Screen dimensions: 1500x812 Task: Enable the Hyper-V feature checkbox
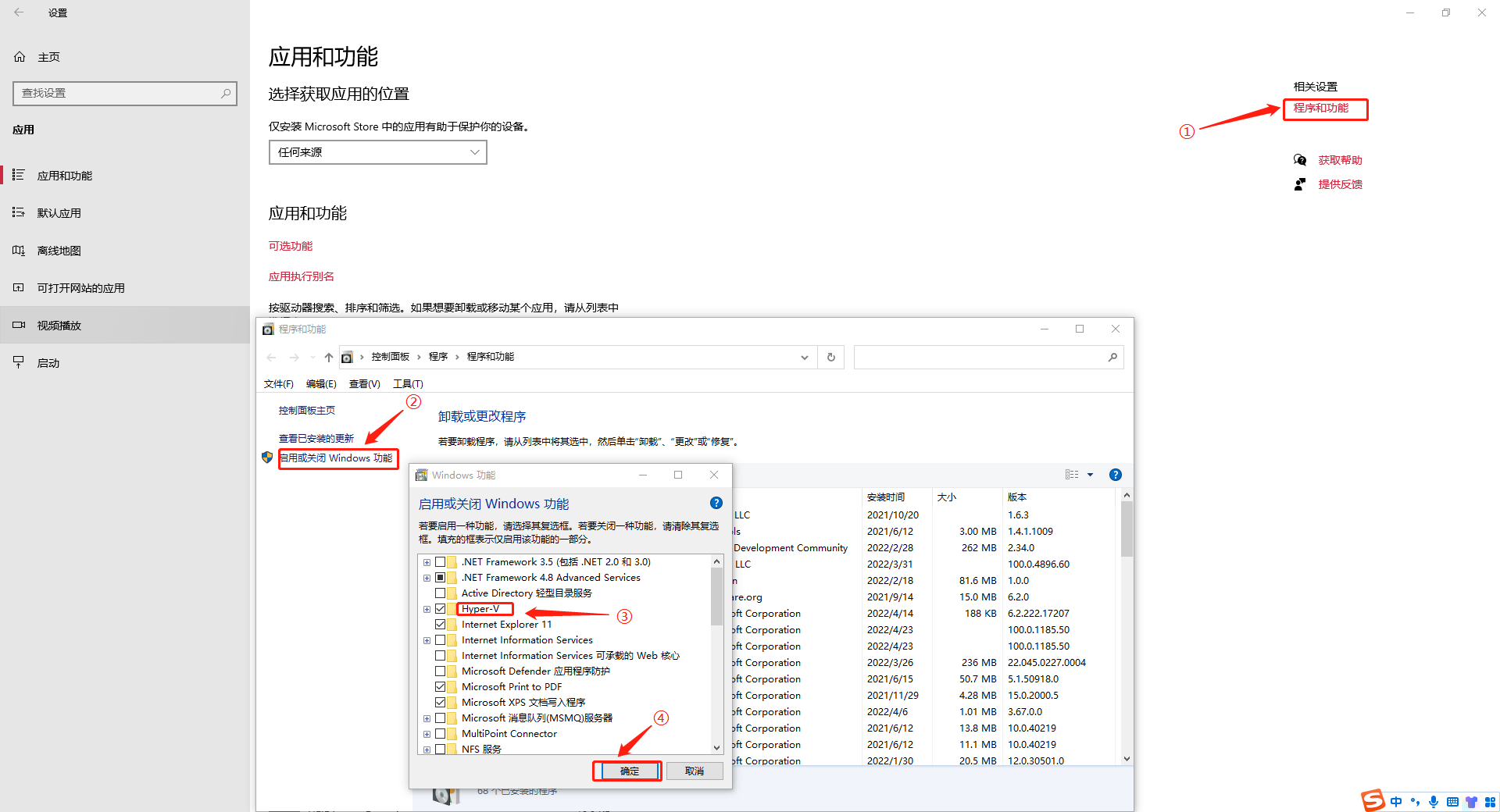pos(441,608)
